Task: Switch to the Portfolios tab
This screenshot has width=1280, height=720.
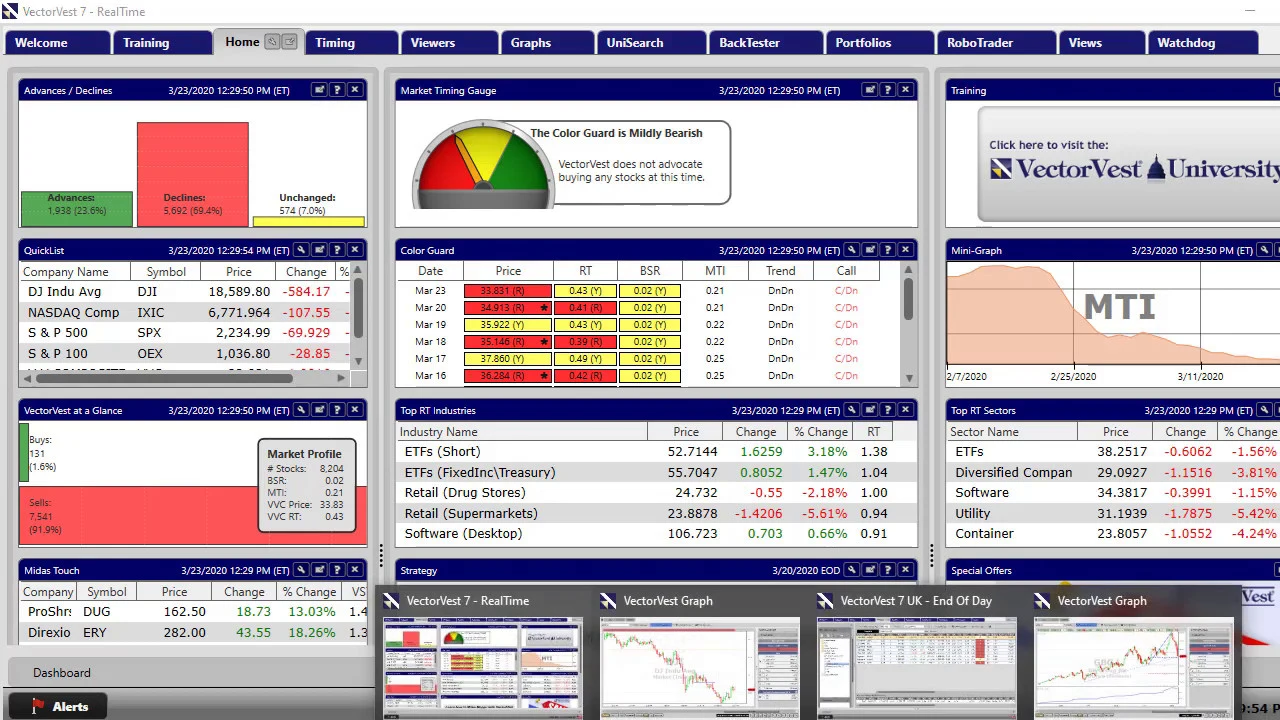Action: click(879, 43)
